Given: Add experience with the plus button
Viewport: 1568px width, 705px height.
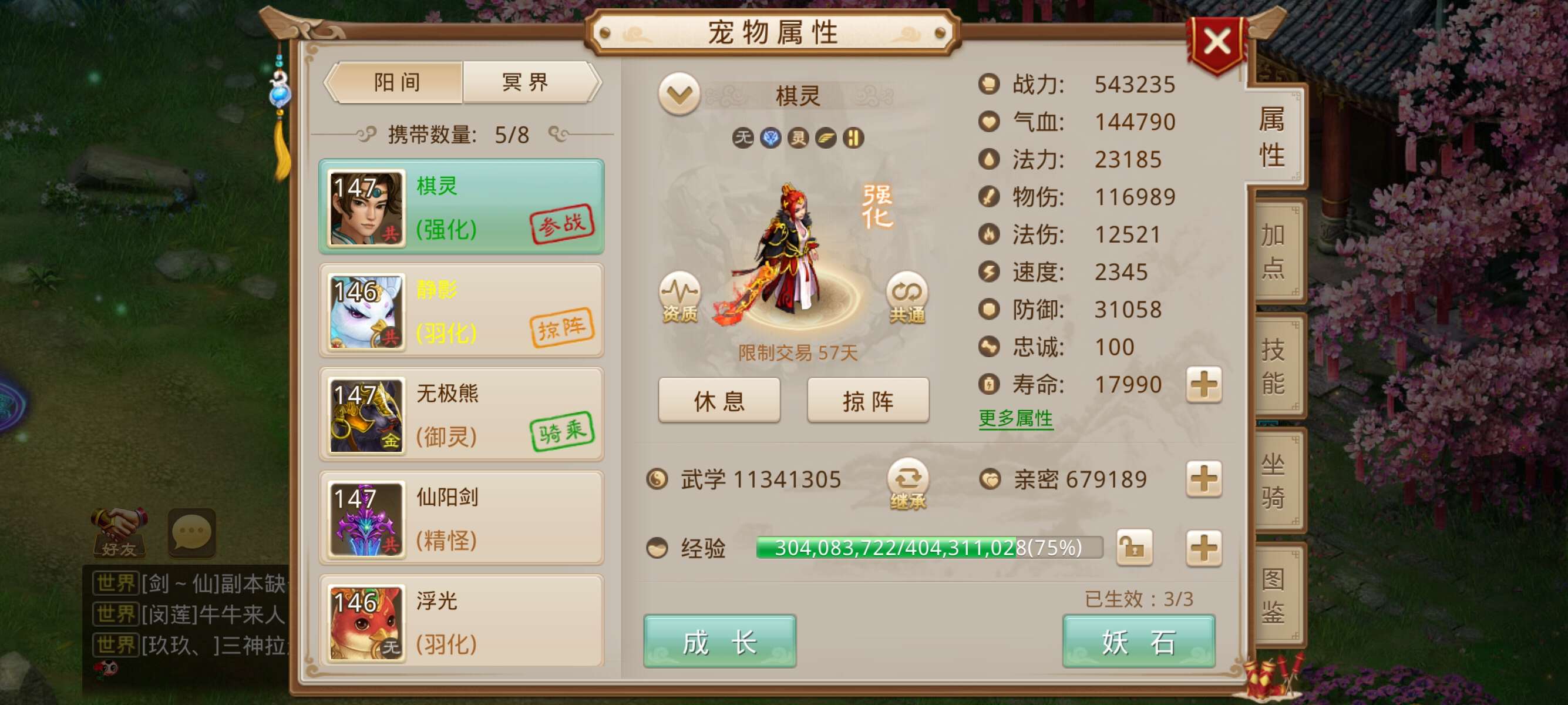Looking at the screenshot, I should click(1203, 548).
